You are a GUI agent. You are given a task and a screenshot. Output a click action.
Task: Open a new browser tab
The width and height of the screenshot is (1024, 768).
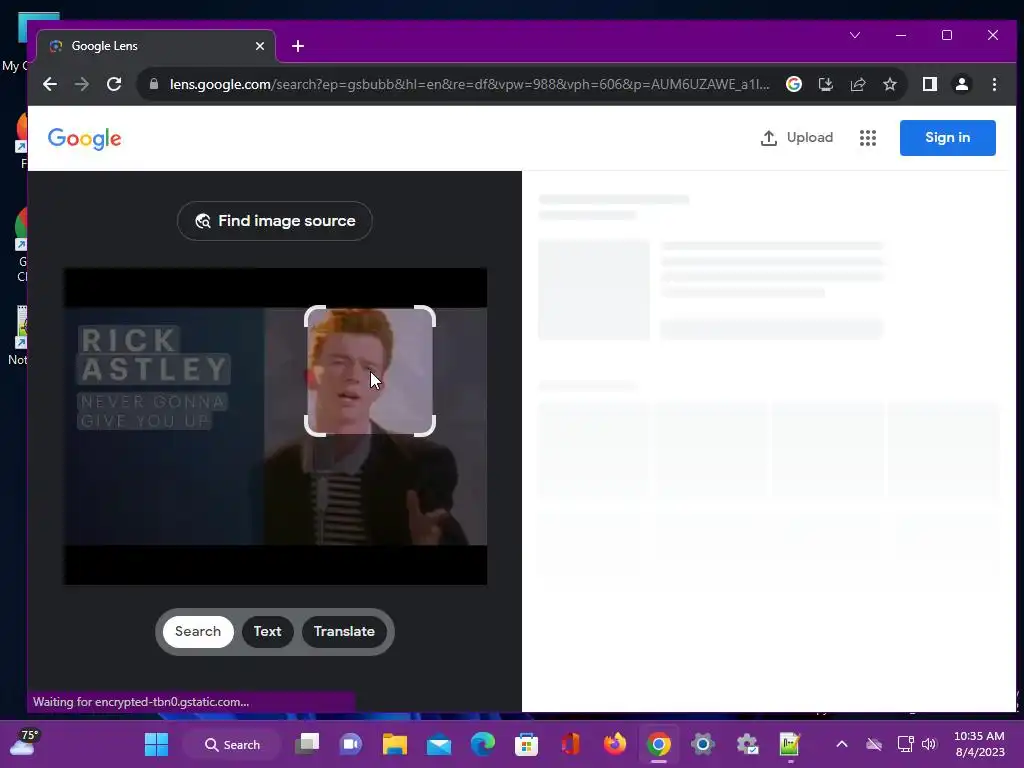(298, 46)
